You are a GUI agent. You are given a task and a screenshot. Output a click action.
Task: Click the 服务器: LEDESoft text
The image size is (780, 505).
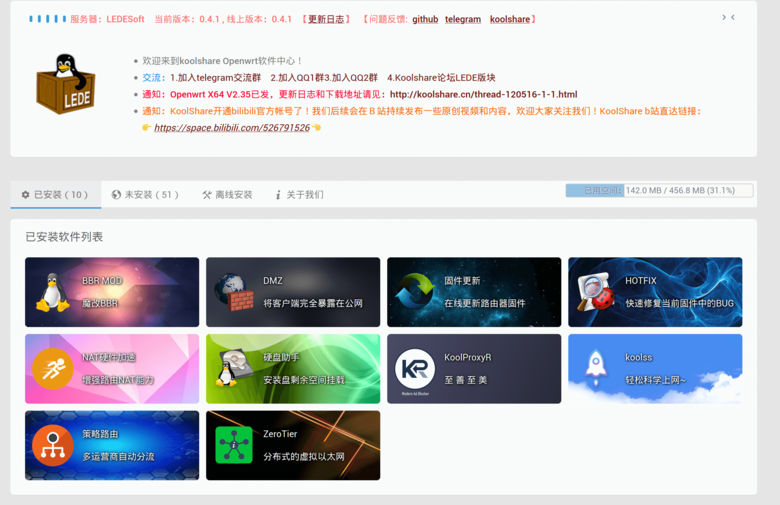(x=107, y=19)
